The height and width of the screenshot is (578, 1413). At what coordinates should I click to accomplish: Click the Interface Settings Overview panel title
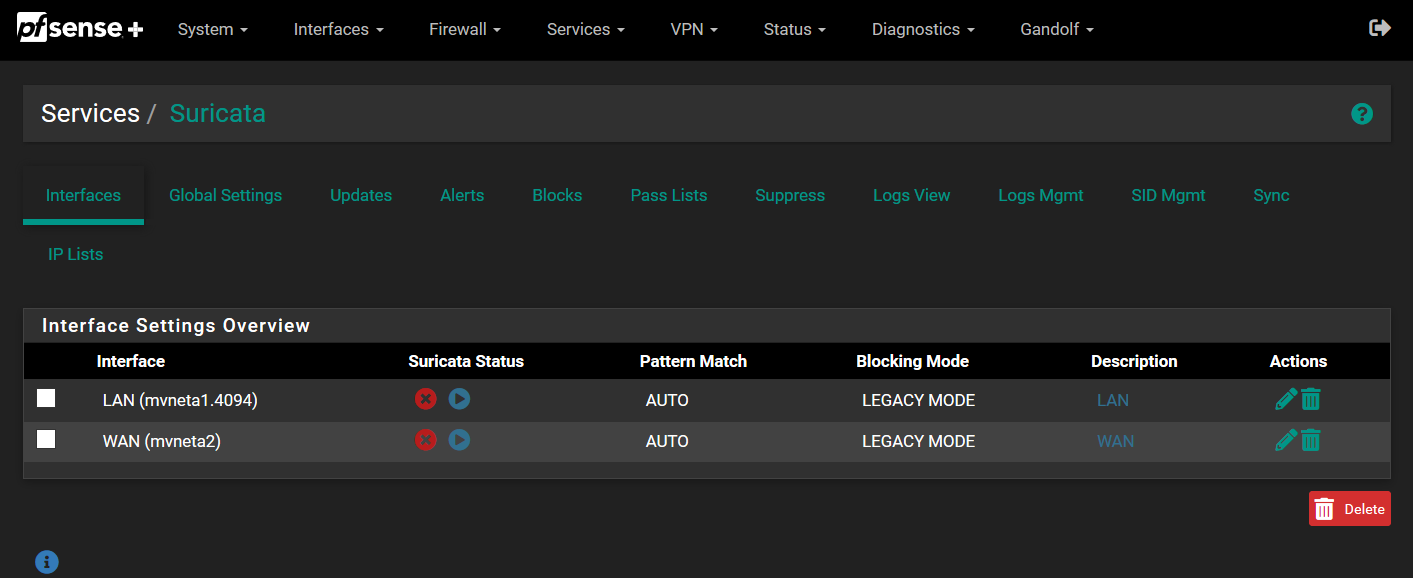tap(176, 326)
